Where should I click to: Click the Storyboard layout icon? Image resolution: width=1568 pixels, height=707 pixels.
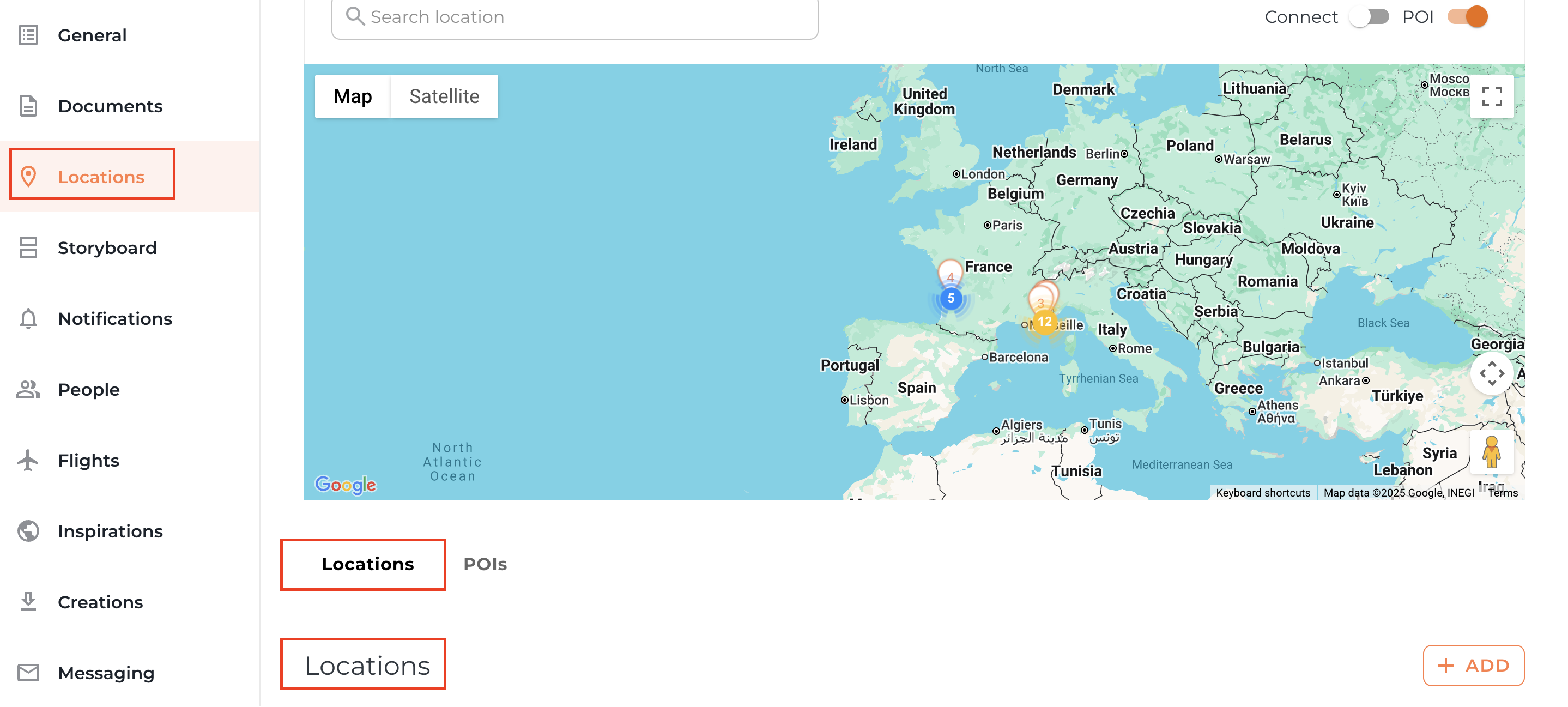(x=28, y=248)
